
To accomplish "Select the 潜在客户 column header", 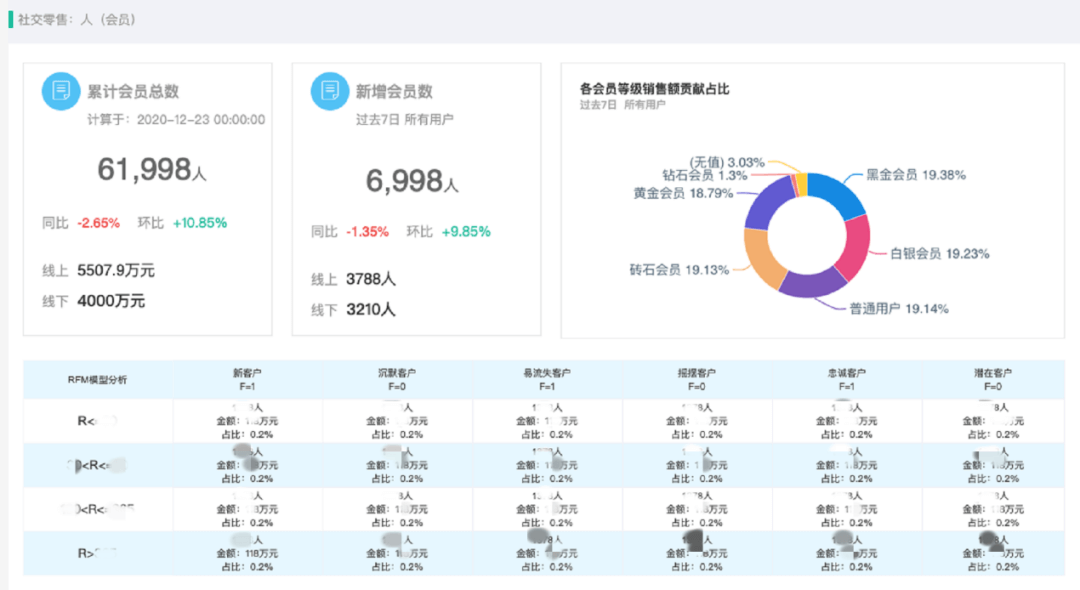I will (x=992, y=379).
